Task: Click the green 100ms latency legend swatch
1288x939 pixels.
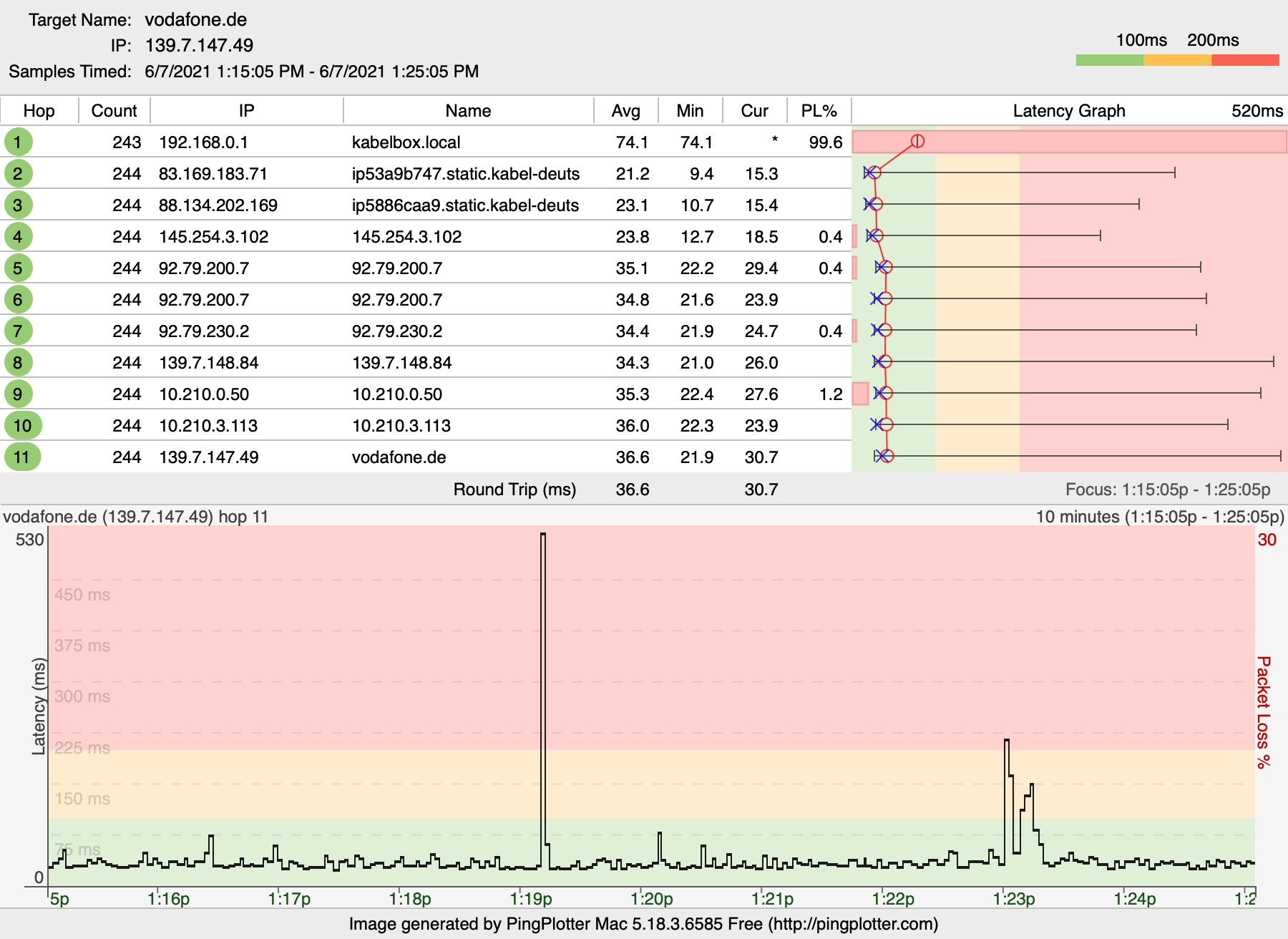Action: pos(1109,60)
